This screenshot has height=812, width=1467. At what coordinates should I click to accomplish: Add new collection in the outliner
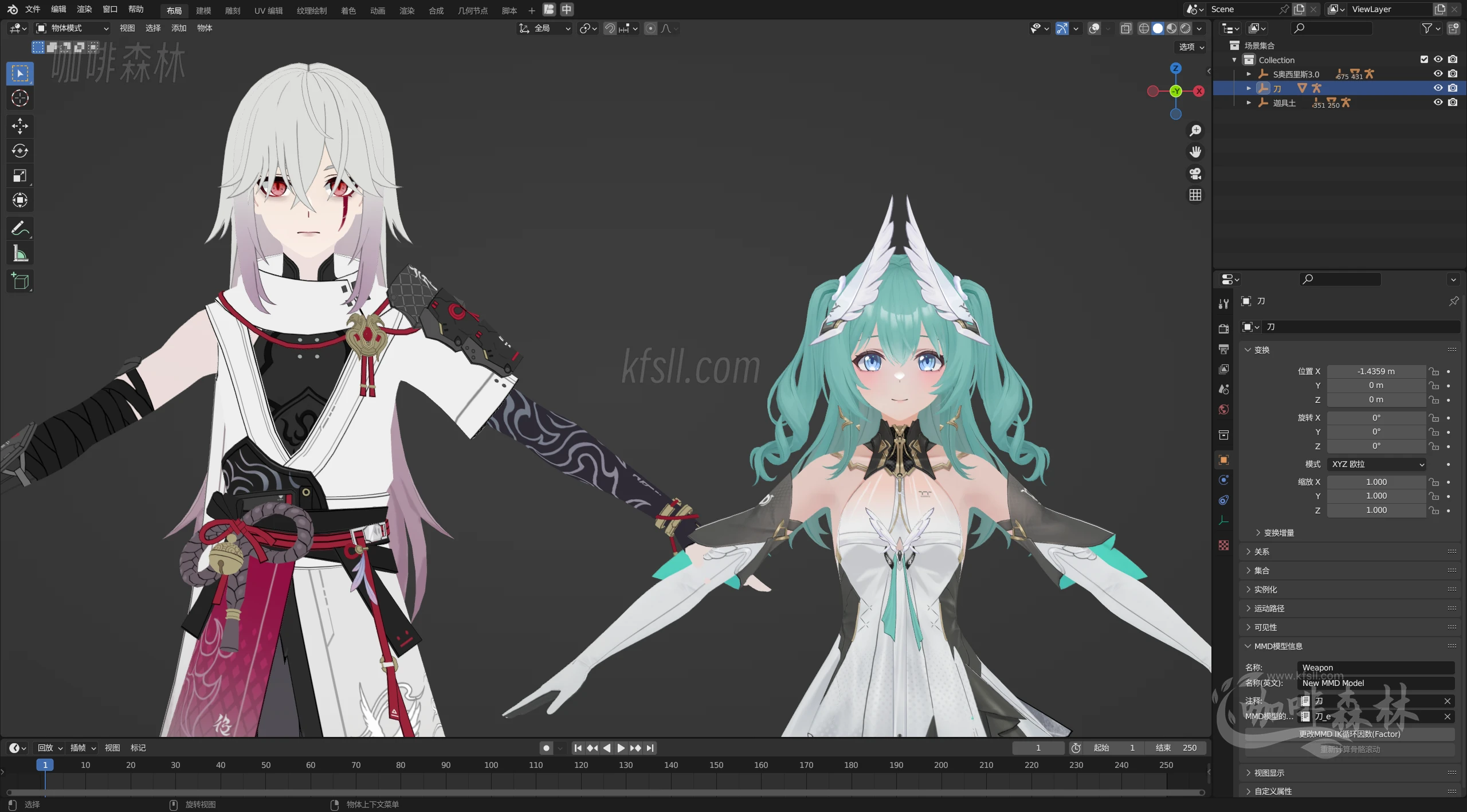1454,28
